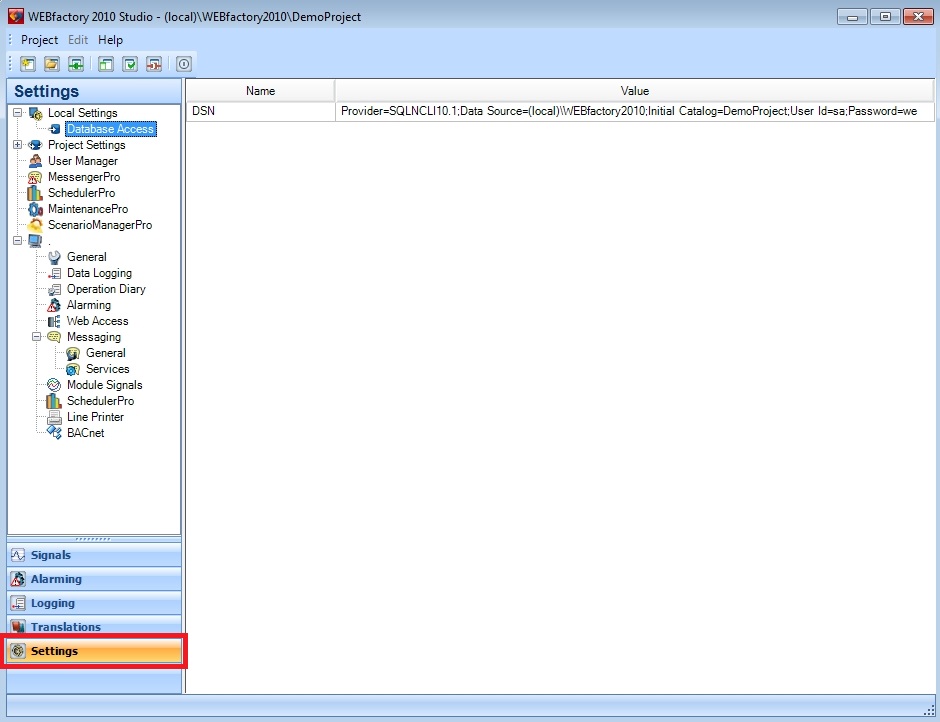Open the Help menu
This screenshot has height=722, width=940.
click(110, 40)
